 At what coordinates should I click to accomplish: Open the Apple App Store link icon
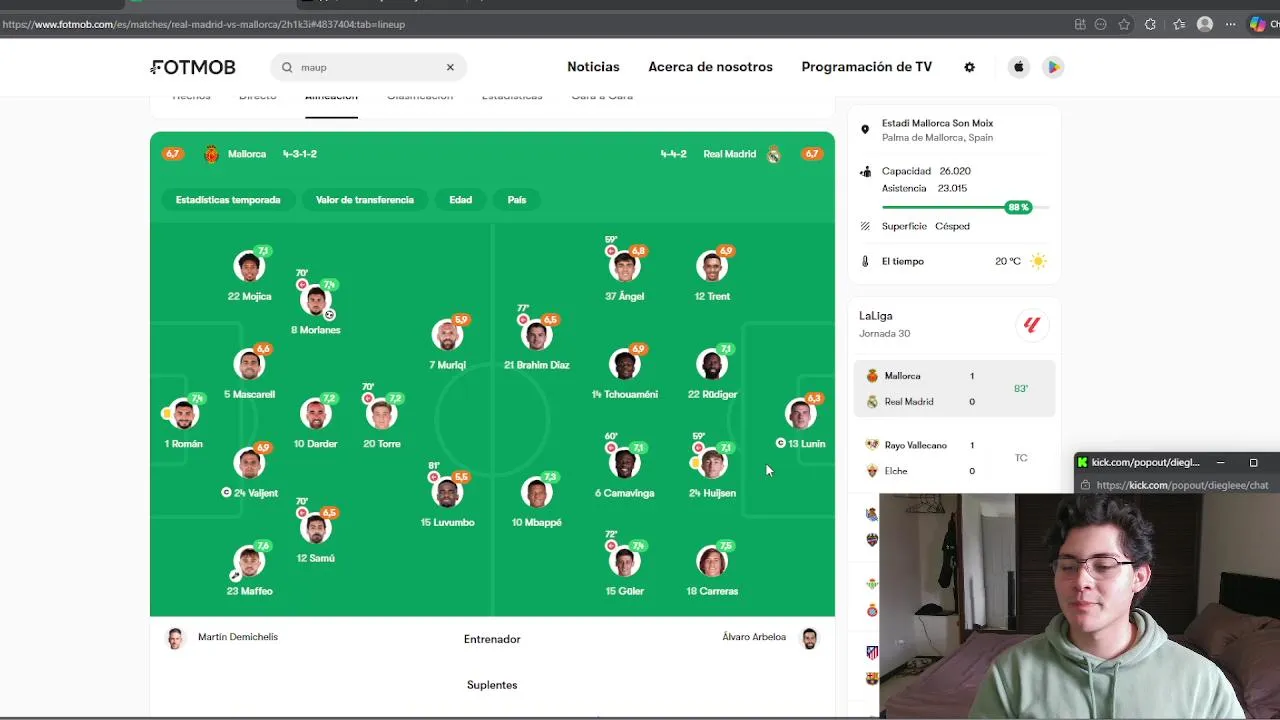pos(1019,67)
